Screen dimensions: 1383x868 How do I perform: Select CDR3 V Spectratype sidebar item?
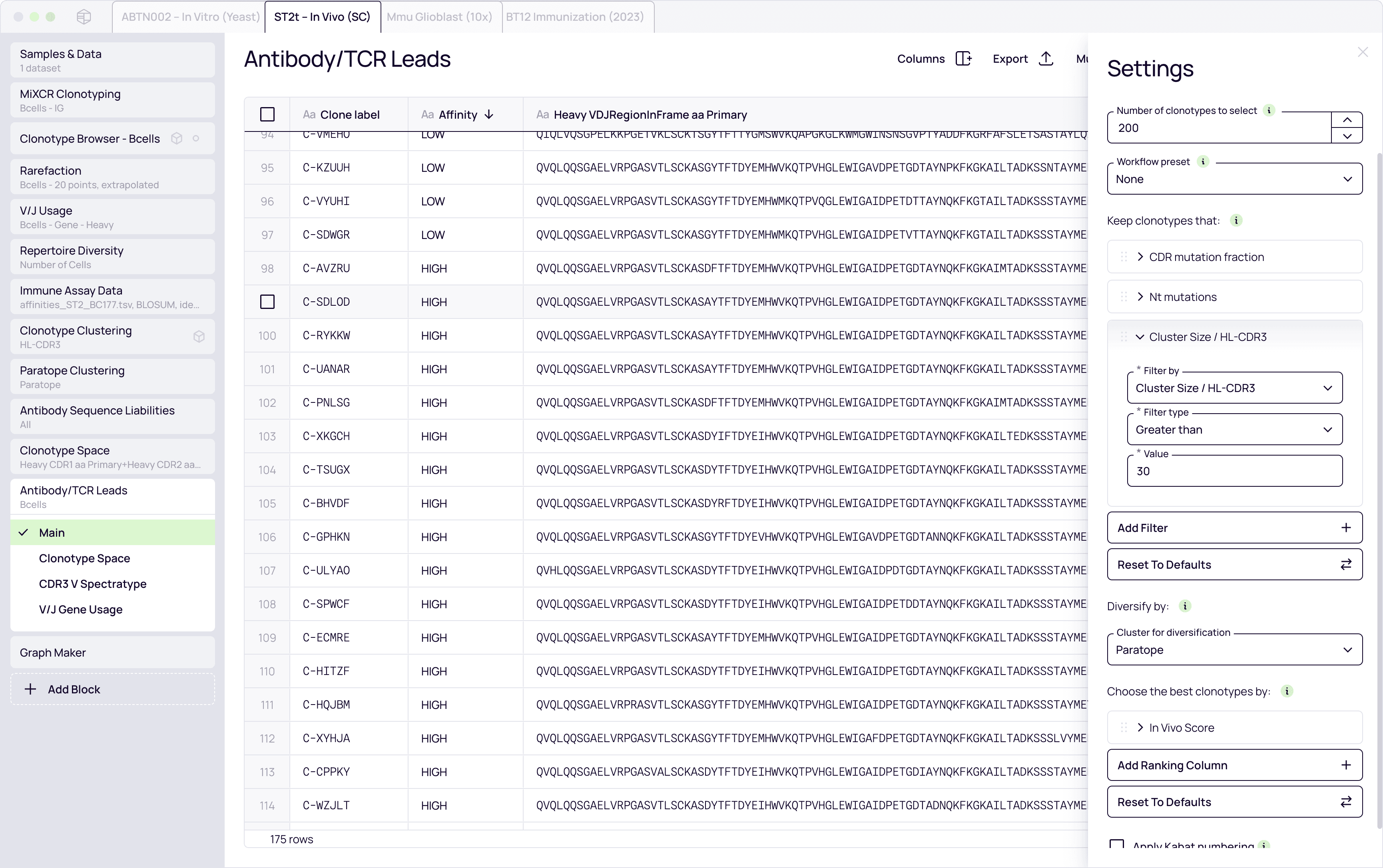click(x=92, y=584)
